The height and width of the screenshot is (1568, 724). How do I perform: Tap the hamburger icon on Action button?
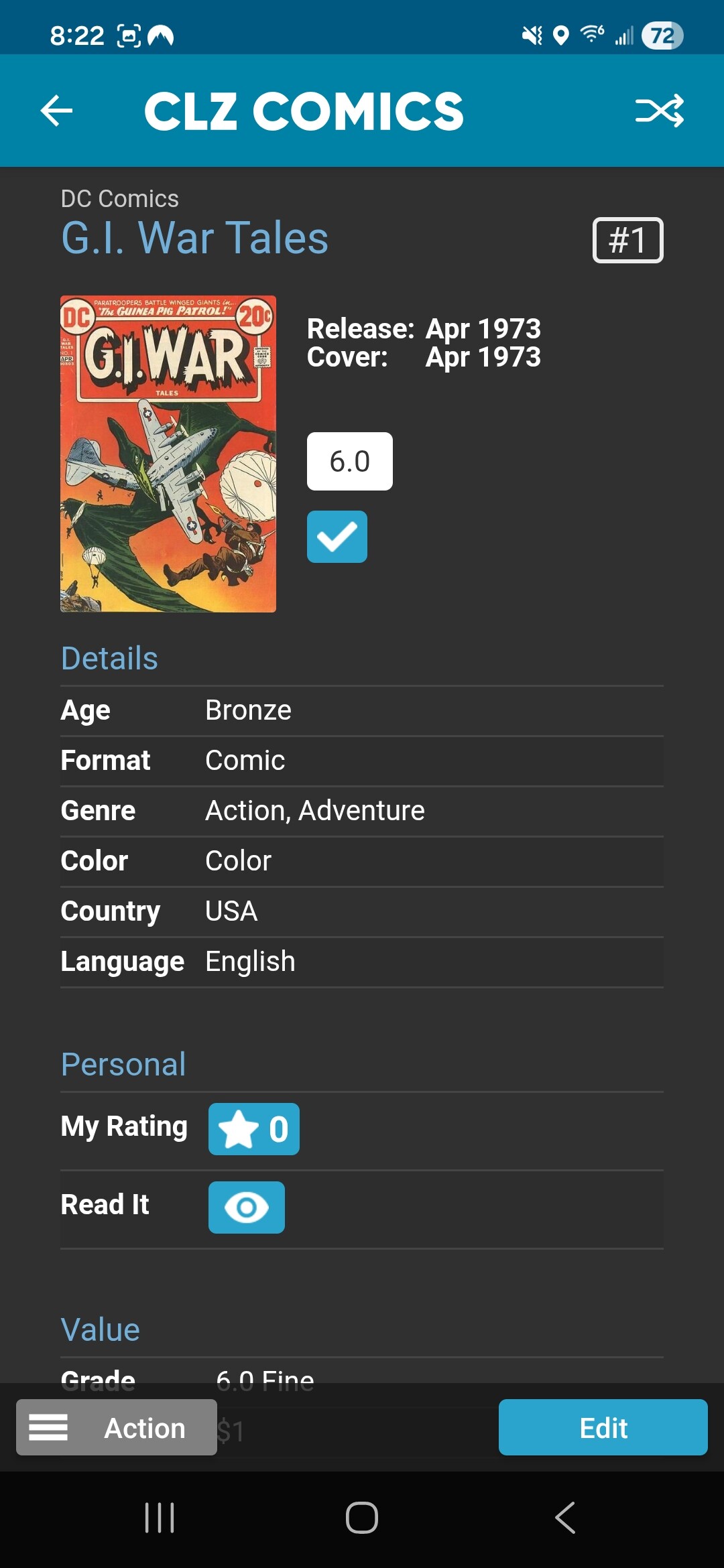tap(48, 1427)
